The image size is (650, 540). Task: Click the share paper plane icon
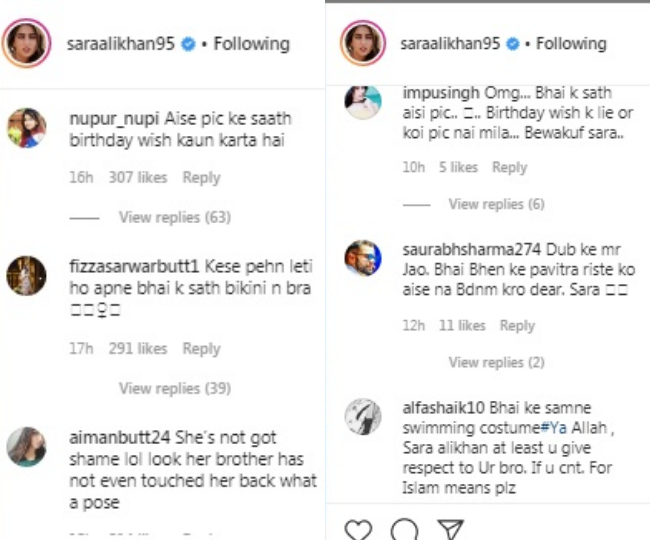pyautogui.click(x=450, y=527)
